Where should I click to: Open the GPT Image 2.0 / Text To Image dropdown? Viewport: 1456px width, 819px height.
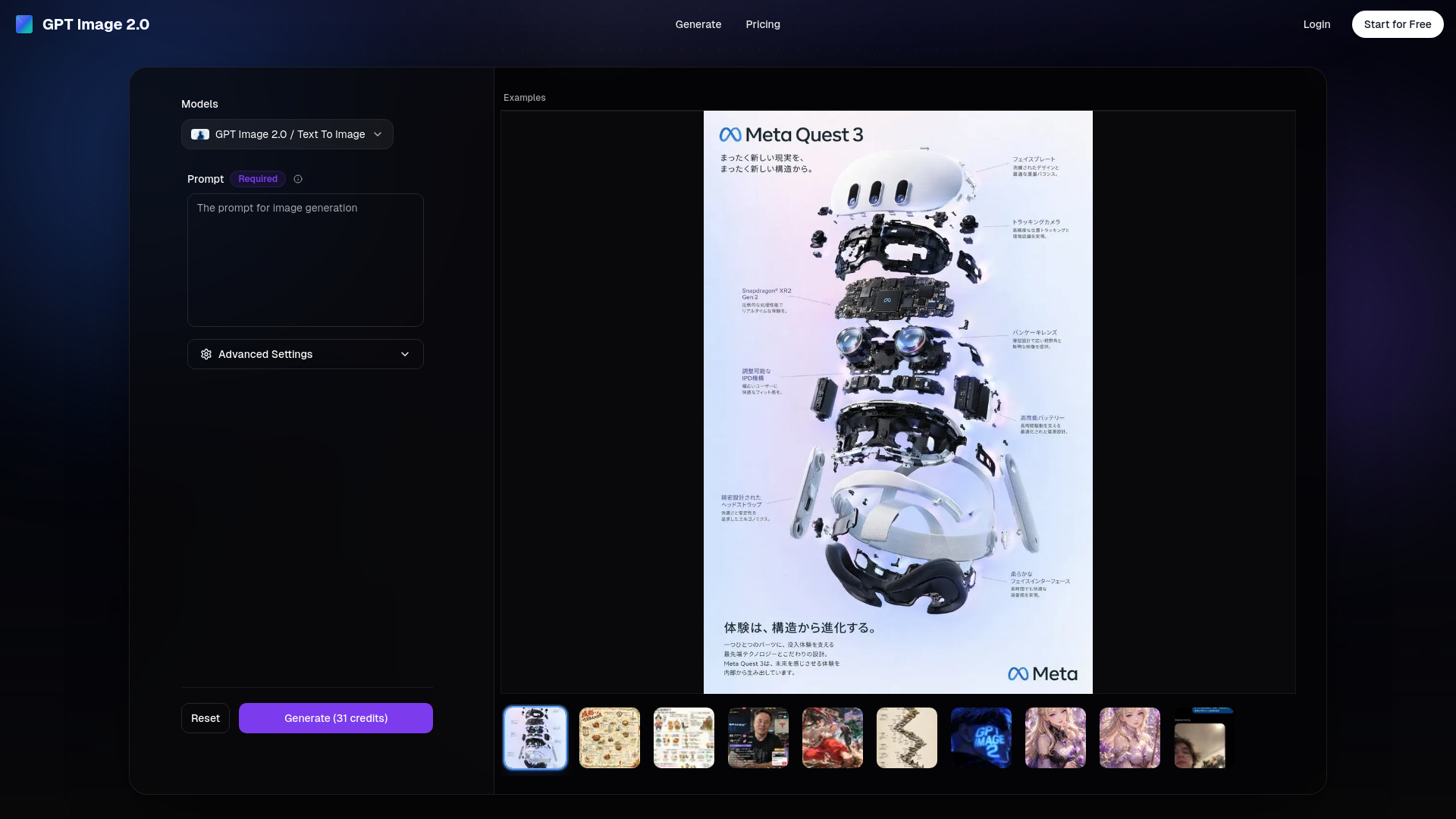287,134
